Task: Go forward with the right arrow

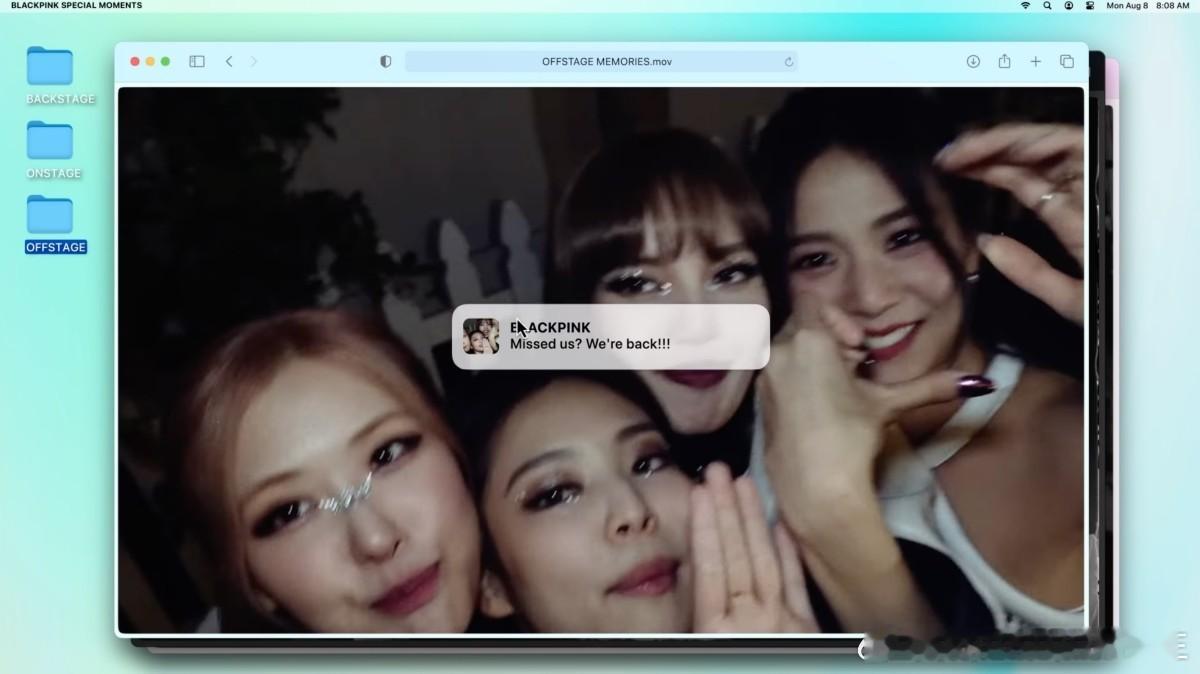Action: click(254, 61)
